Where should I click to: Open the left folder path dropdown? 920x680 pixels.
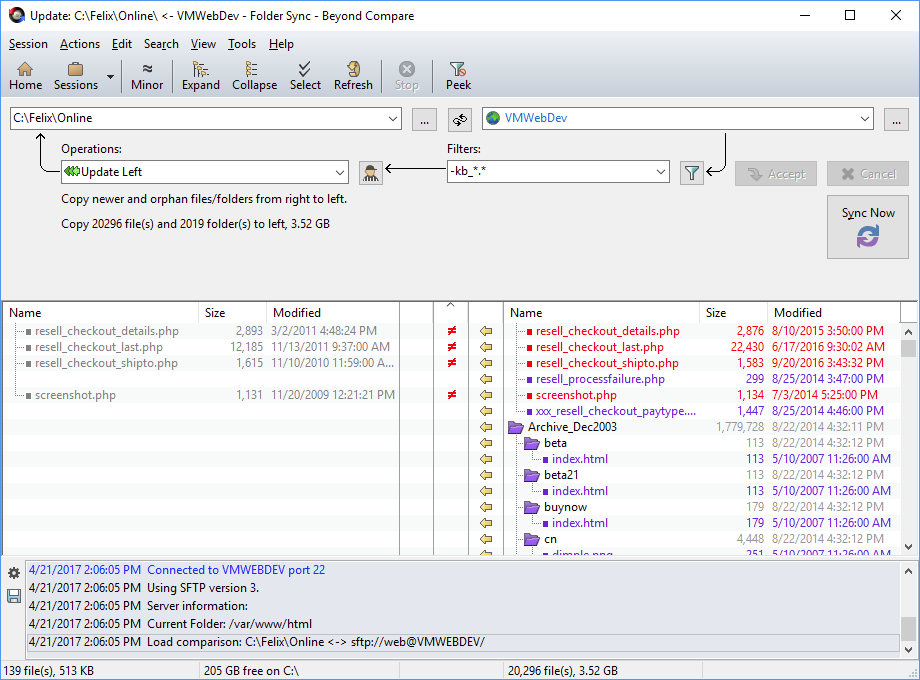[x=393, y=119]
